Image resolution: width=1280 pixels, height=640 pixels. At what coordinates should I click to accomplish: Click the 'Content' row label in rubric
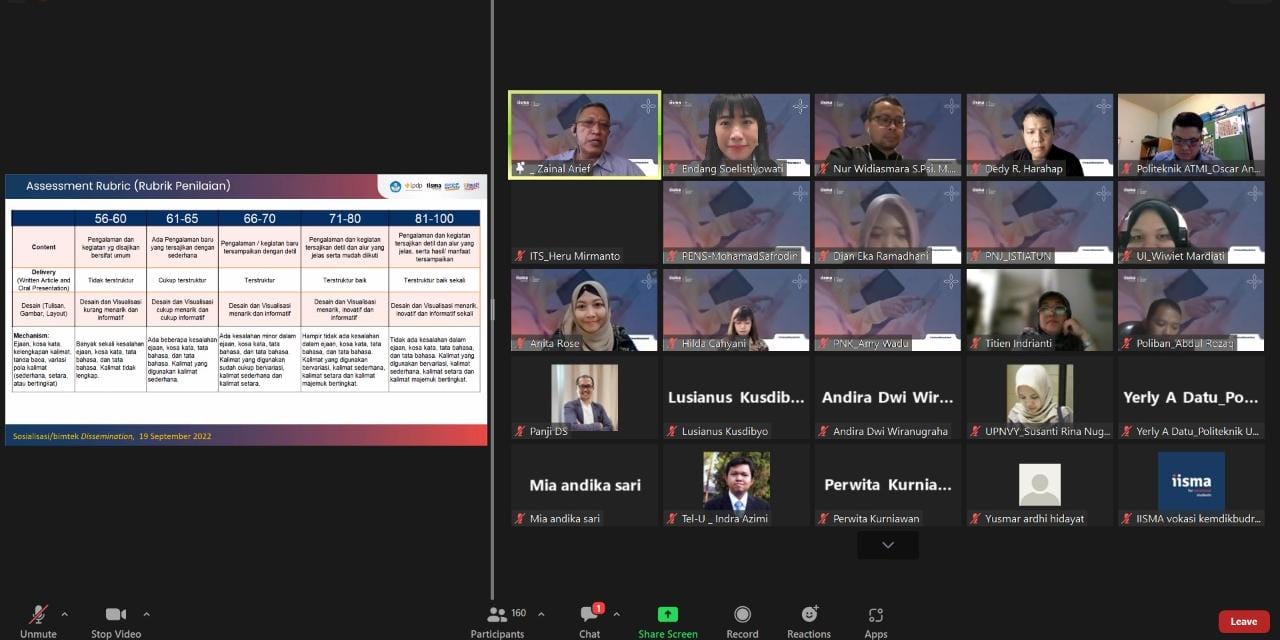coord(43,246)
